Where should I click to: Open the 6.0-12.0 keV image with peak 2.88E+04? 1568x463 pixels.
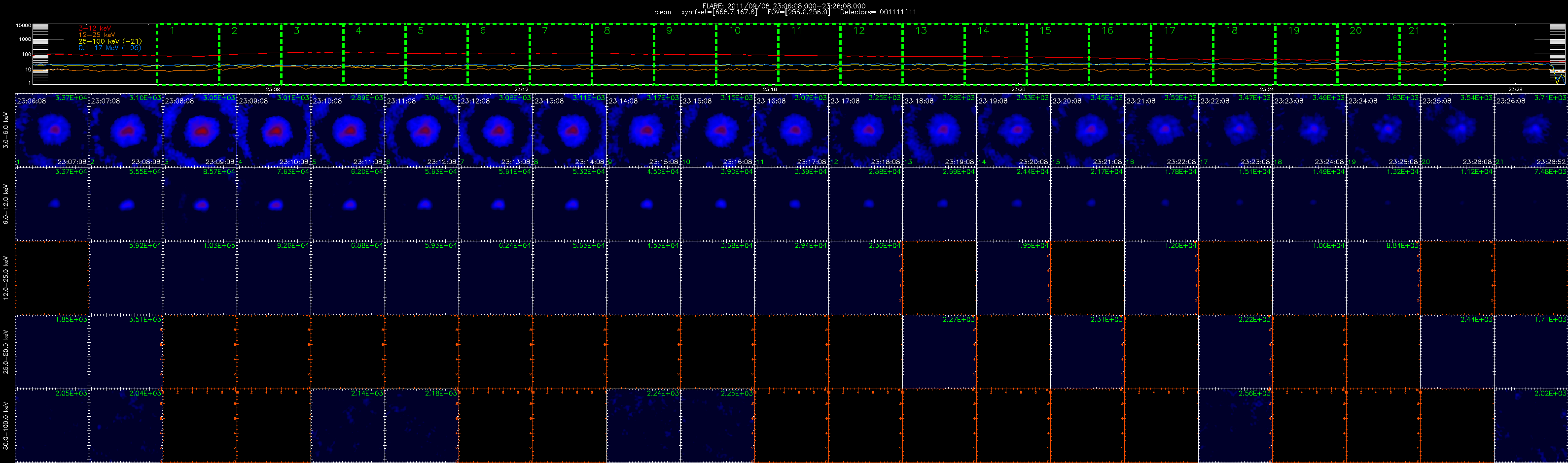pyautogui.click(x=865, y=204)
